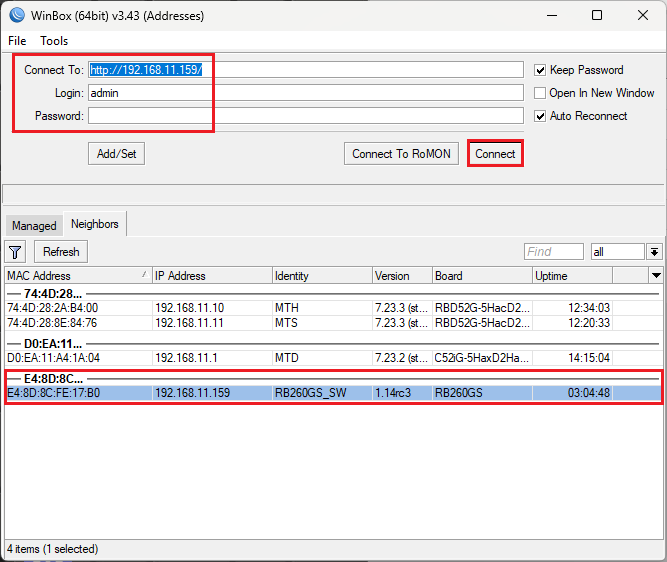Click board C52iG-5HaxD2Ha... cell
Image resolution: width=667 pixels, height=562 pixels.
click(482, 358)
